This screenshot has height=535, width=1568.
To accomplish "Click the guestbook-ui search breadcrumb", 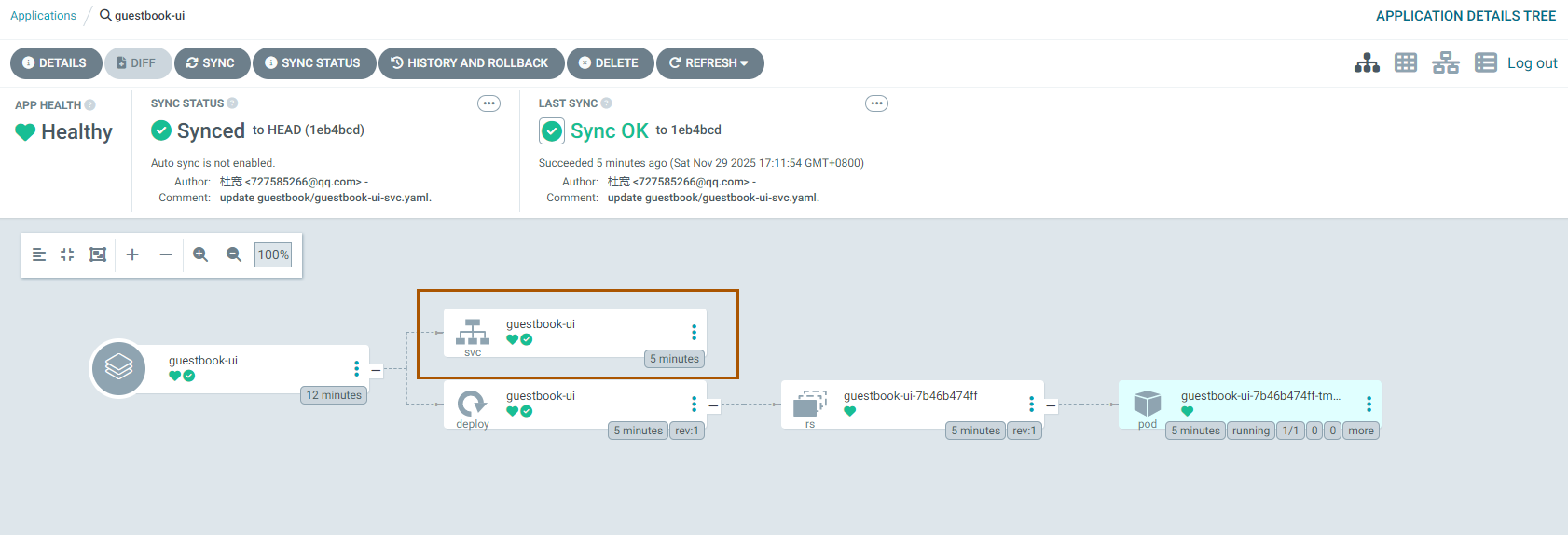I will point(143,16).
